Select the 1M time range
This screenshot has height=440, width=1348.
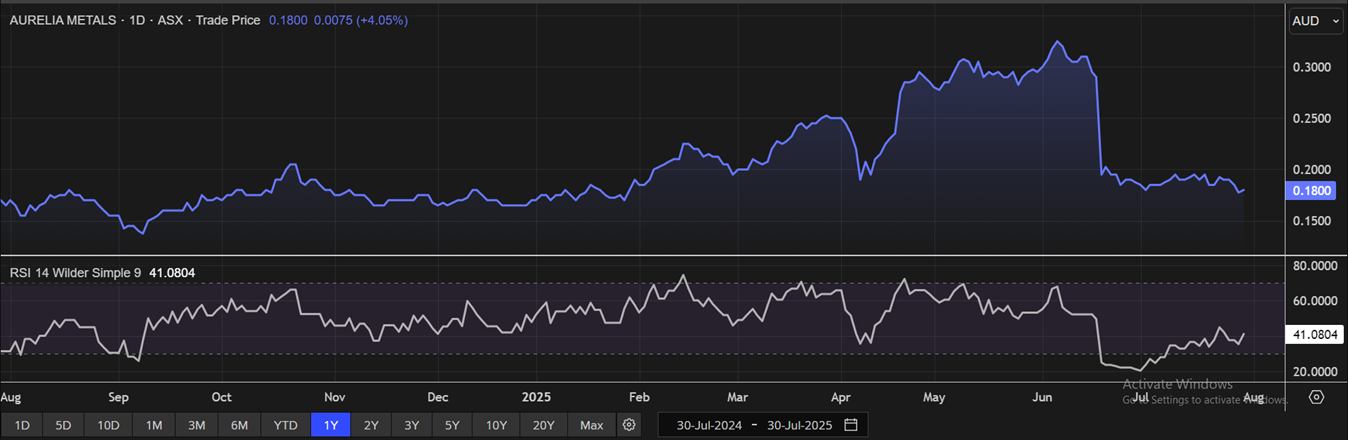[154, 425]
